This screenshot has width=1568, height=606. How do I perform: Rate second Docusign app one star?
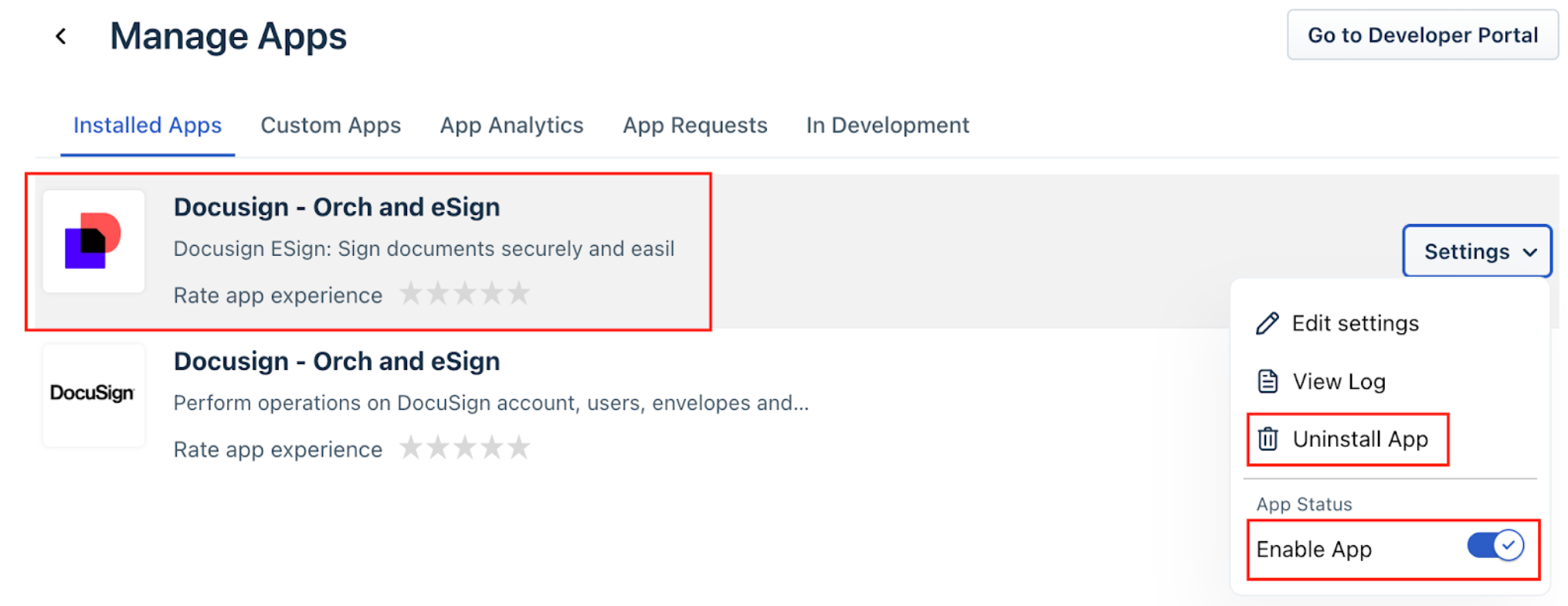click(x=410, y=448)
